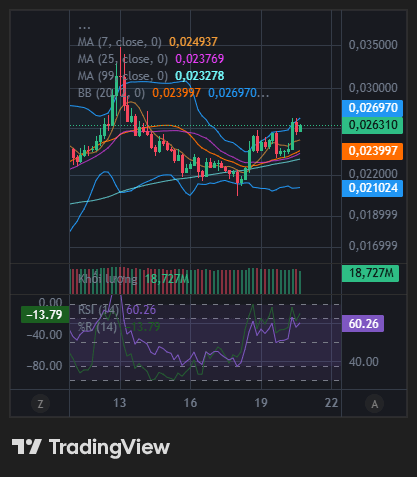The width and height of the screenshot is (417, 477).
Task: Select the BB (20, 2, 0) indicator label
Action: click(x=111, y=93)
